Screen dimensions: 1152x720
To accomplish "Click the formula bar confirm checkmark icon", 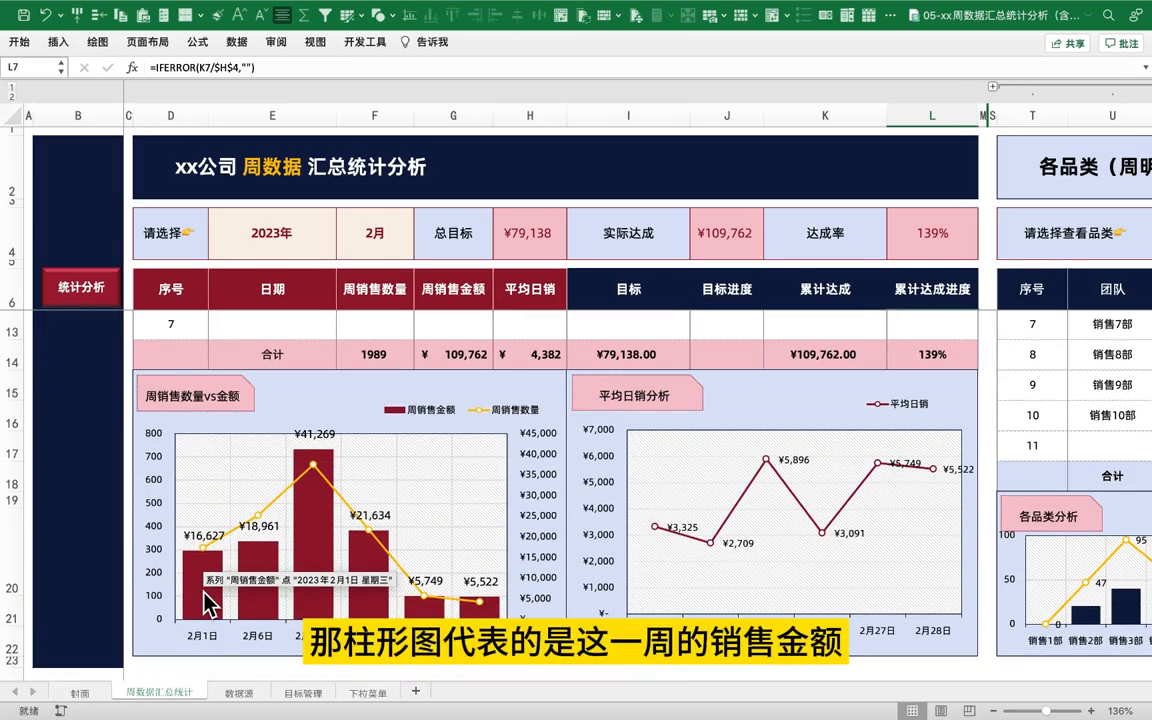I will (108, 68).
